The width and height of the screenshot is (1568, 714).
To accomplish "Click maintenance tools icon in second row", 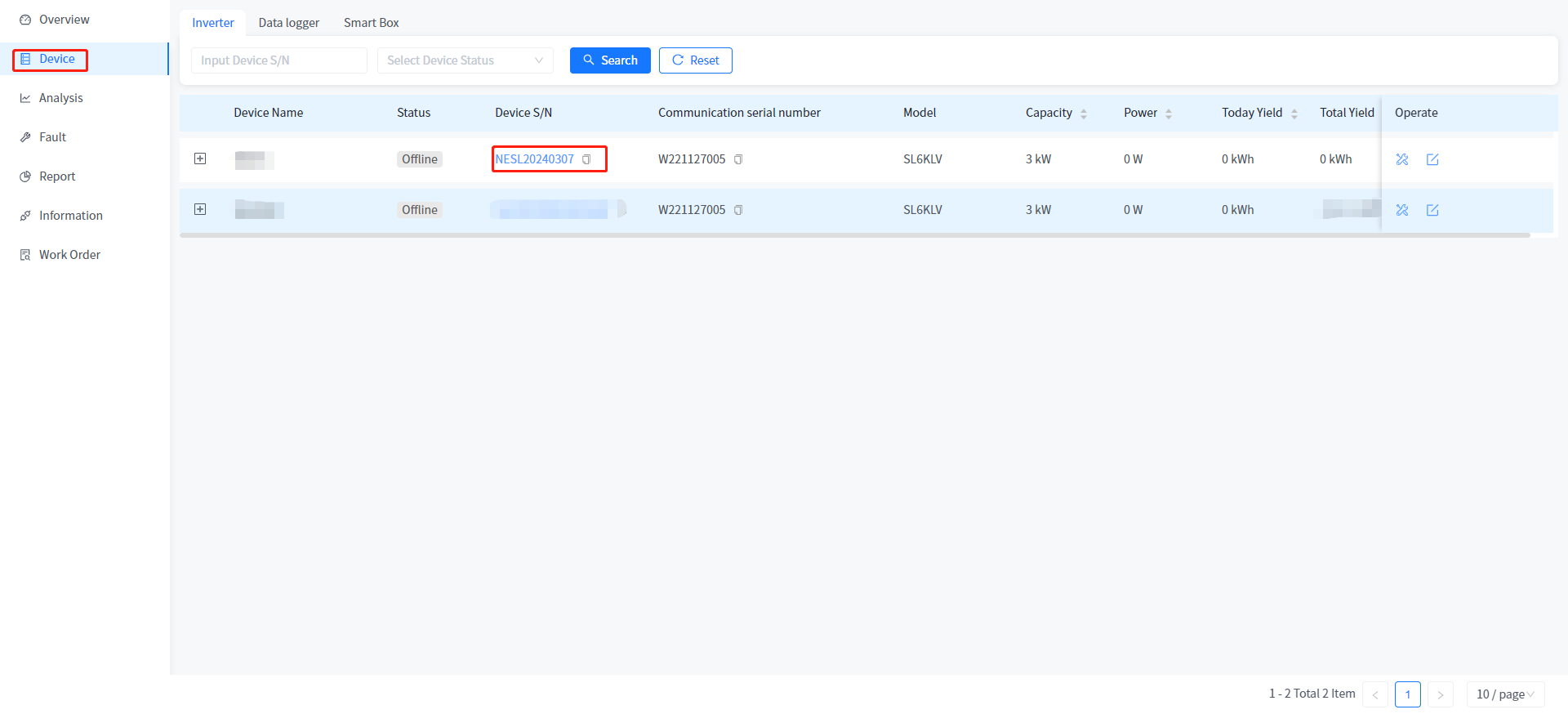I will coord(1402,210).
